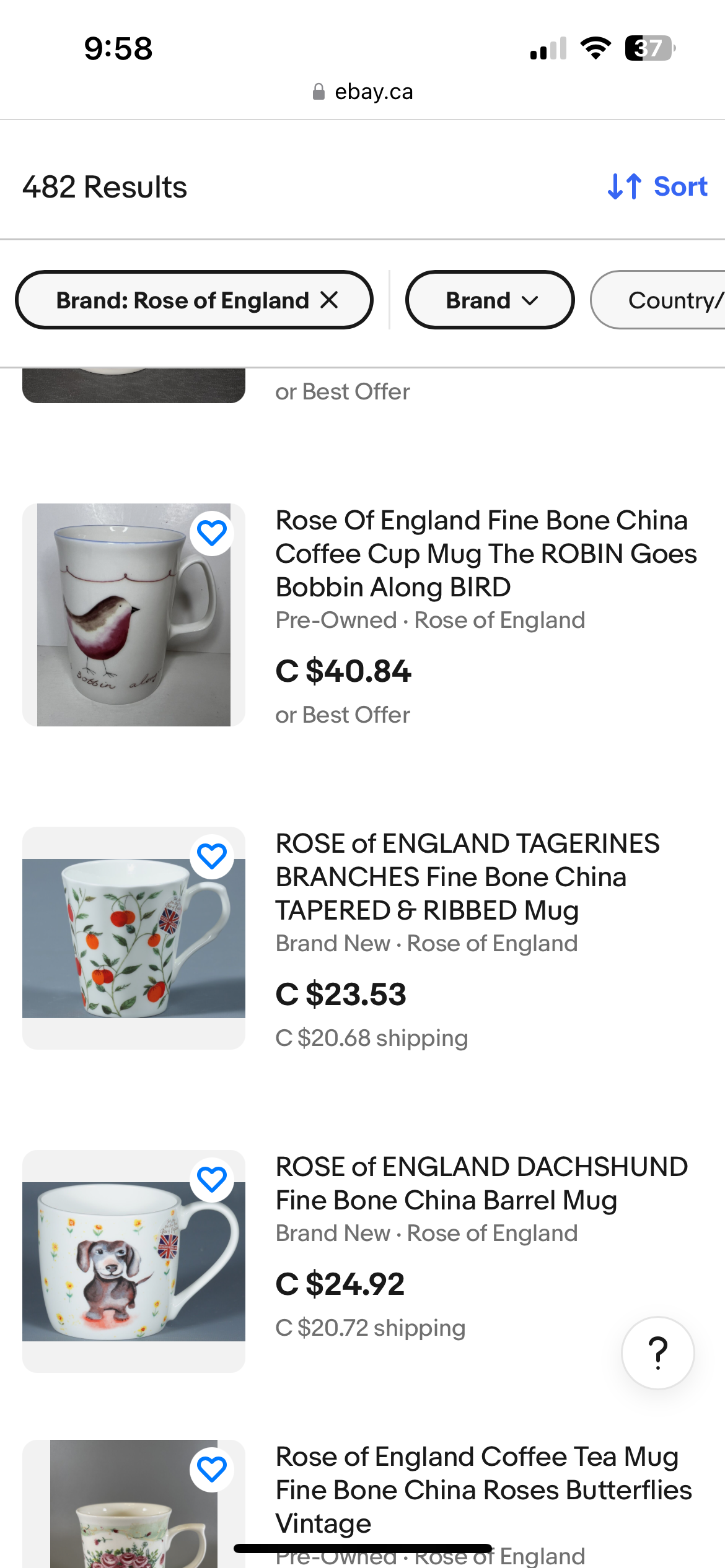Open the Roses Butterflies Vintage mug title
Image resolution: width=725 pixels, height=1568 pixels.
pyautogui.click(x=483, y=1489)
